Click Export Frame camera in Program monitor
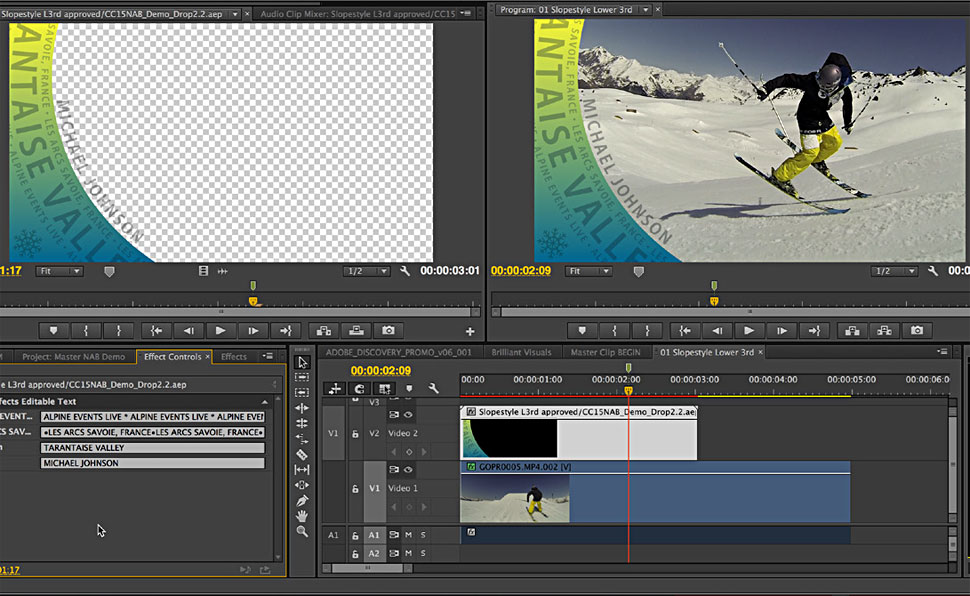 (x=915, y=330)
